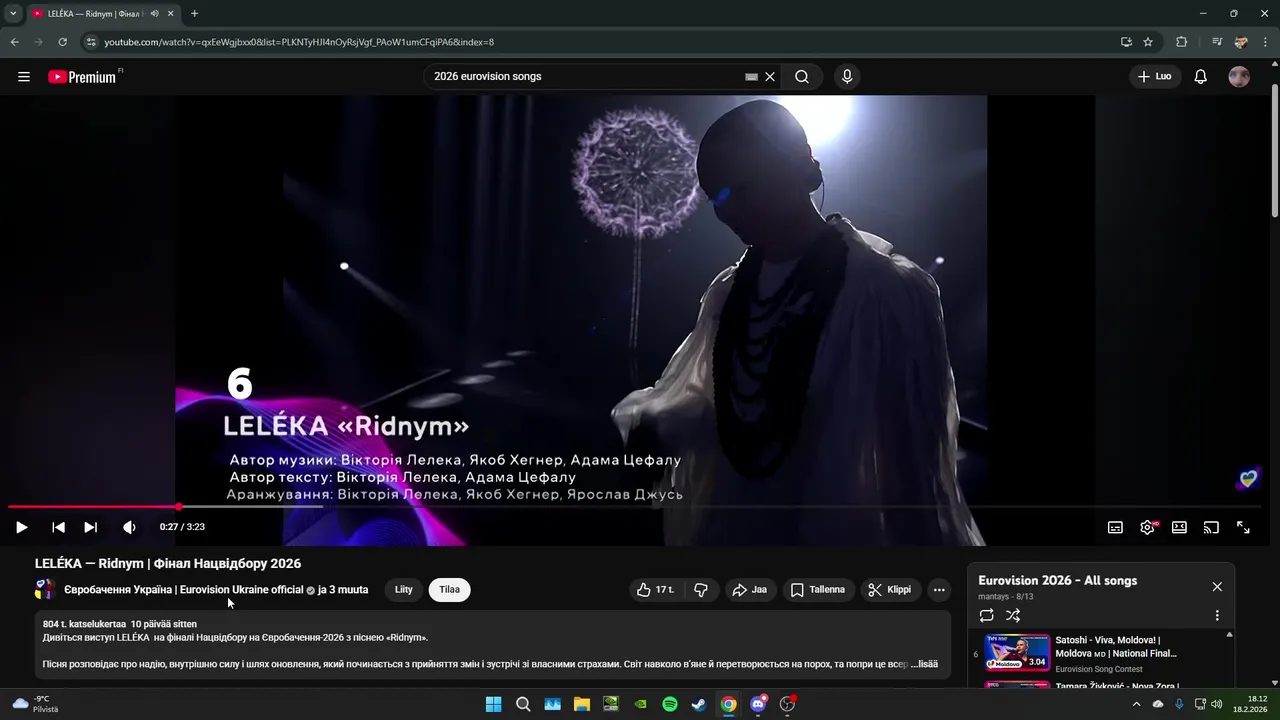Play the paused video
The width and height of the screenshot is (1280, 720).
pos(21,527)
